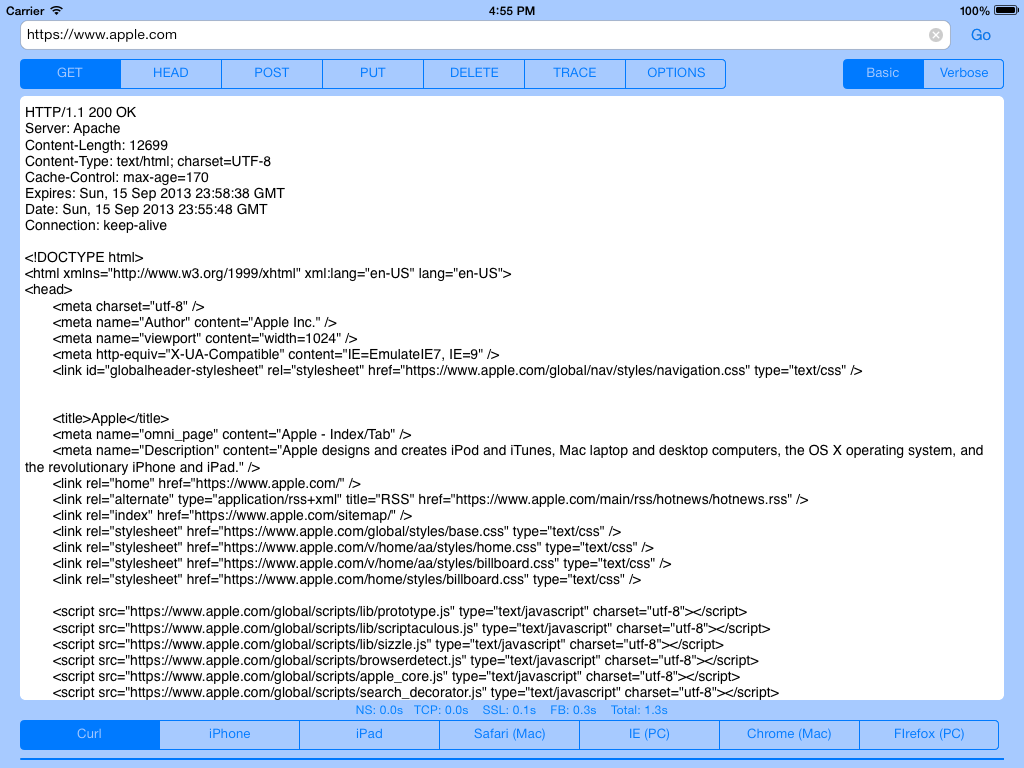Choose the Safari (Mac) user agent
This screenshot has height=768, width=1024.
(509, 734)
